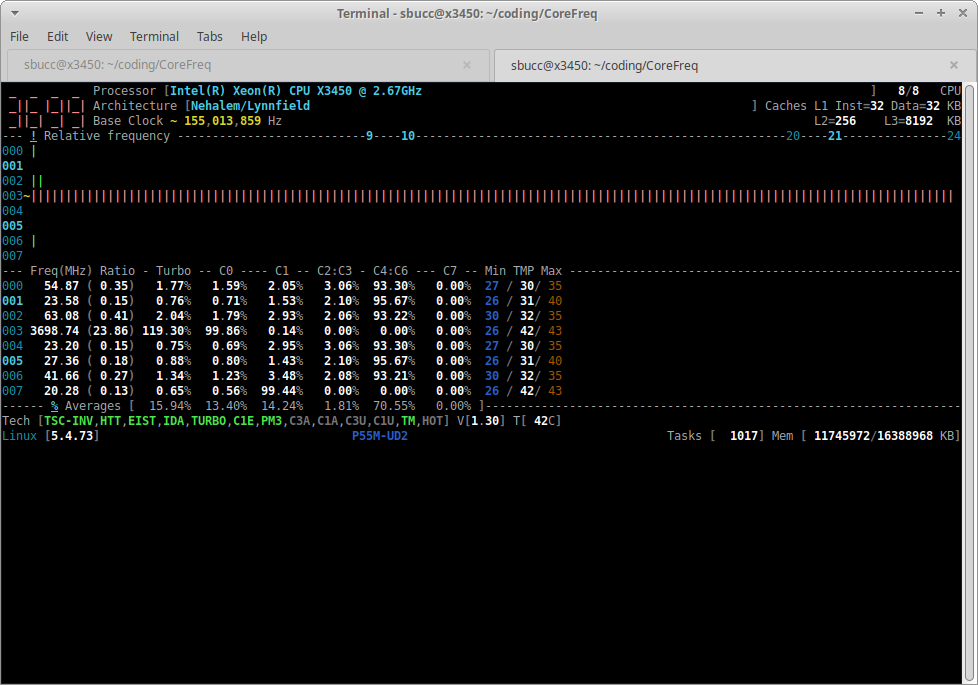Viewport: 978px width, 685px height.
Task: Click L2=256 cache value
Action: [835, 121]
